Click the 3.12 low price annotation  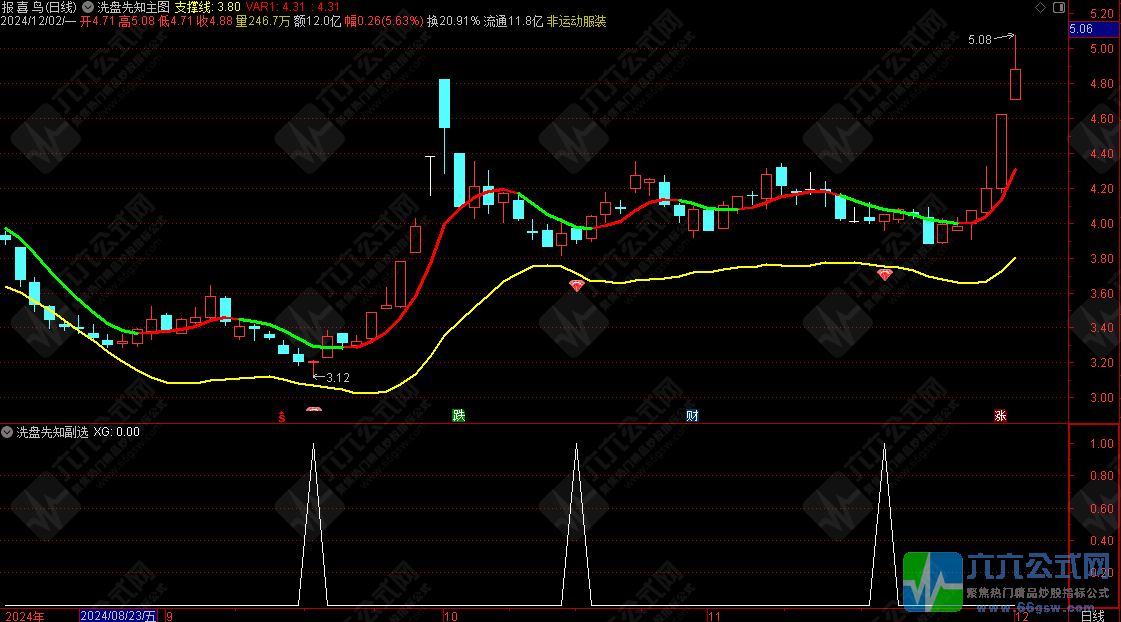pos(338,377)
